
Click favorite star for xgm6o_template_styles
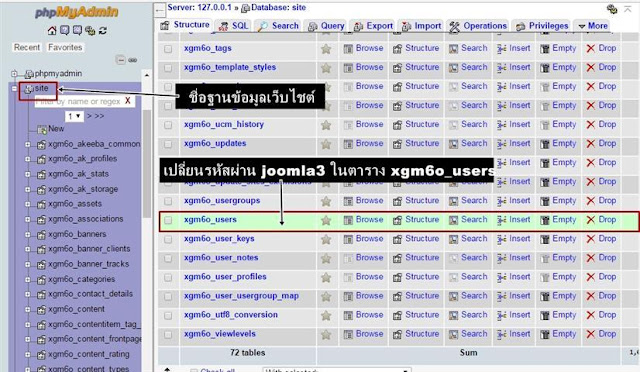click(326, 68)
